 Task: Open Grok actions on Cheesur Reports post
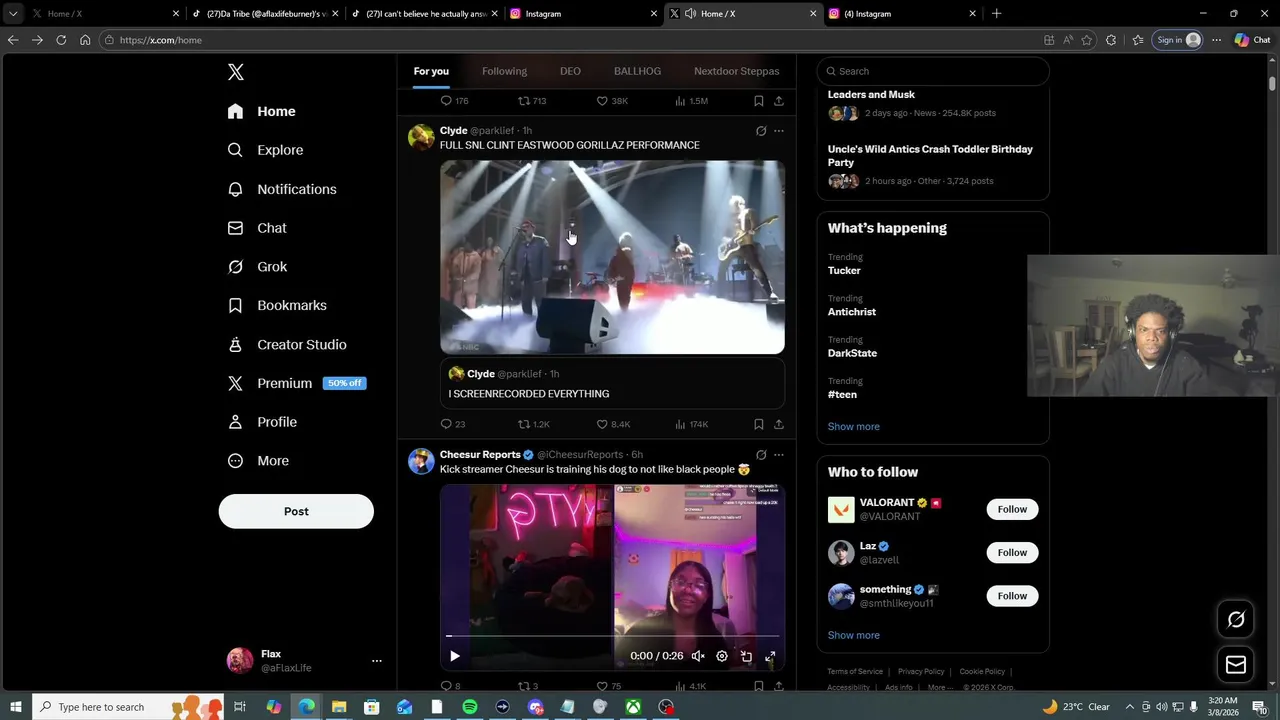[761, 455]
